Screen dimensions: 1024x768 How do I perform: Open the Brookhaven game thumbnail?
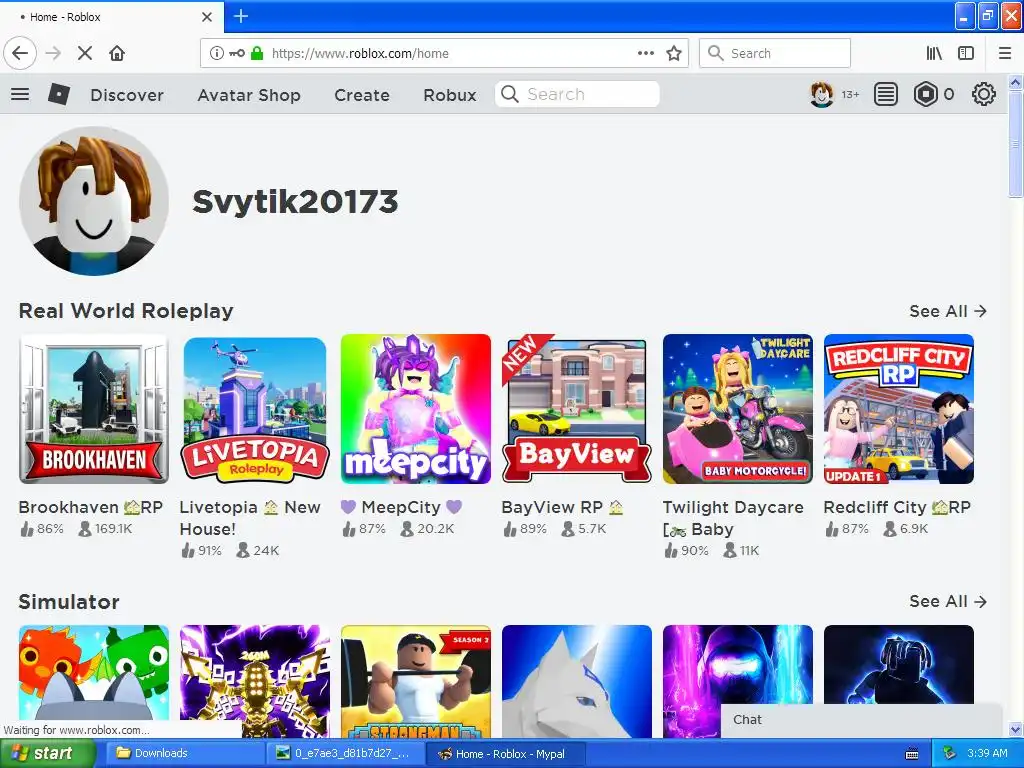(x=94, y=409)
